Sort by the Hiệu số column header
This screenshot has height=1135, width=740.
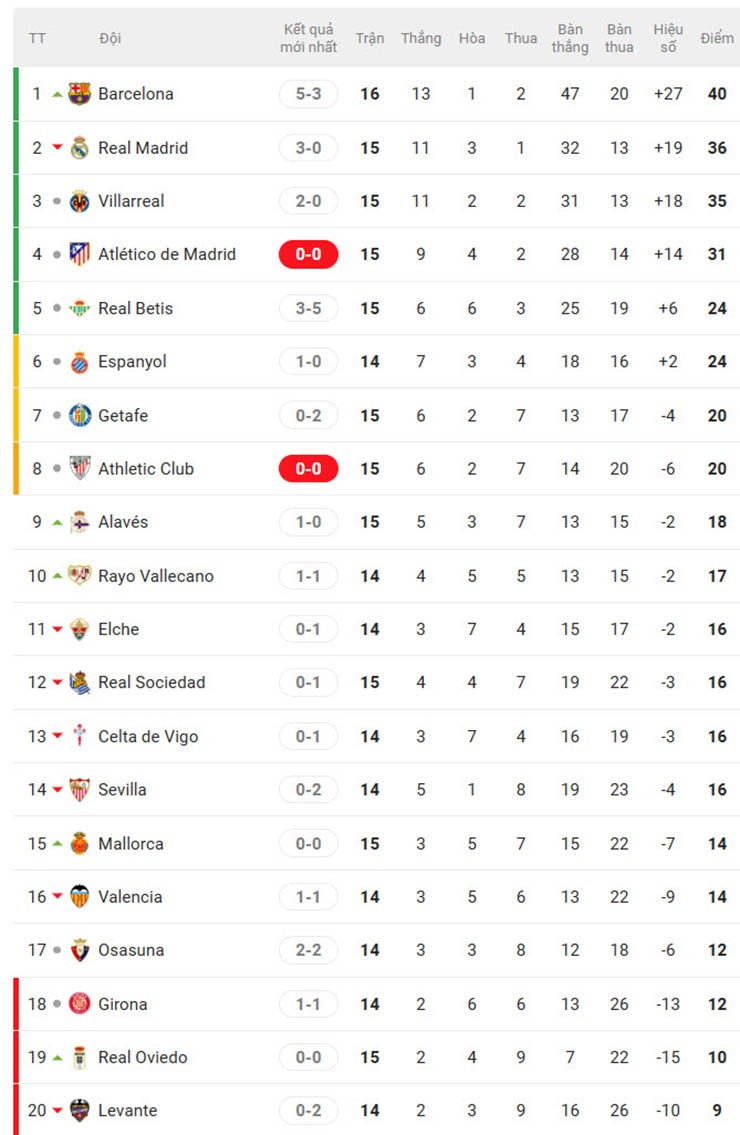point(668,38)
